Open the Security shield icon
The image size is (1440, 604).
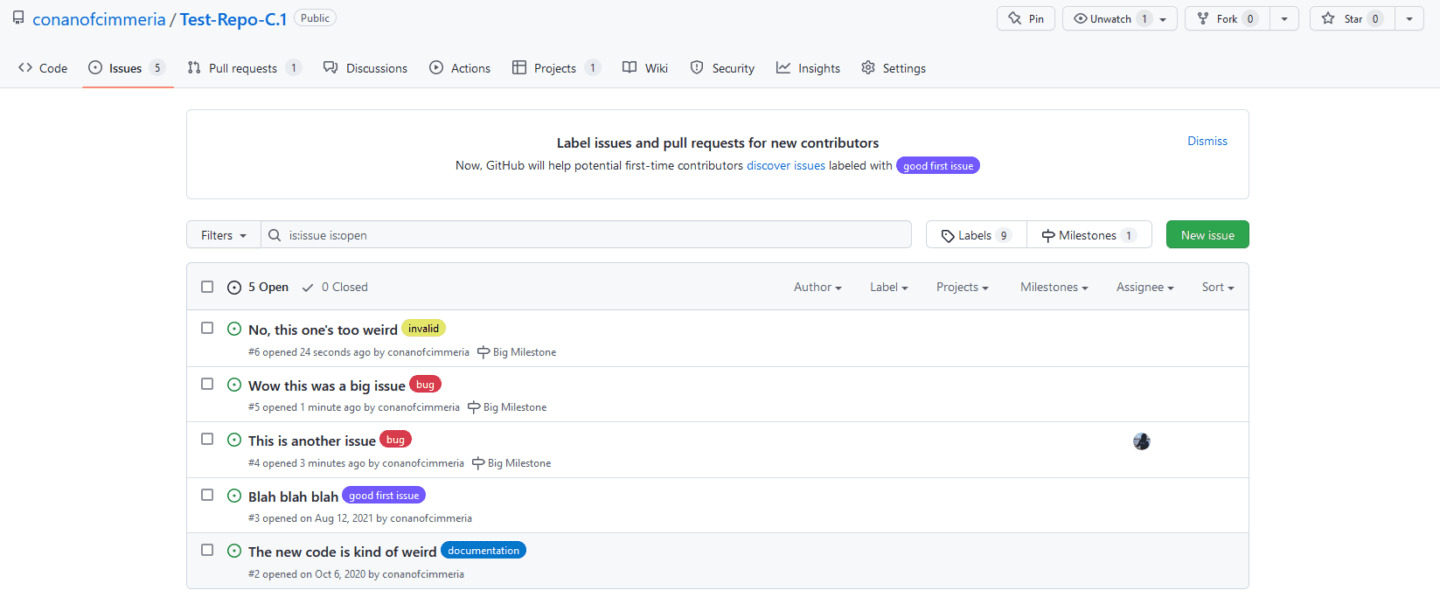click(696, 67)
